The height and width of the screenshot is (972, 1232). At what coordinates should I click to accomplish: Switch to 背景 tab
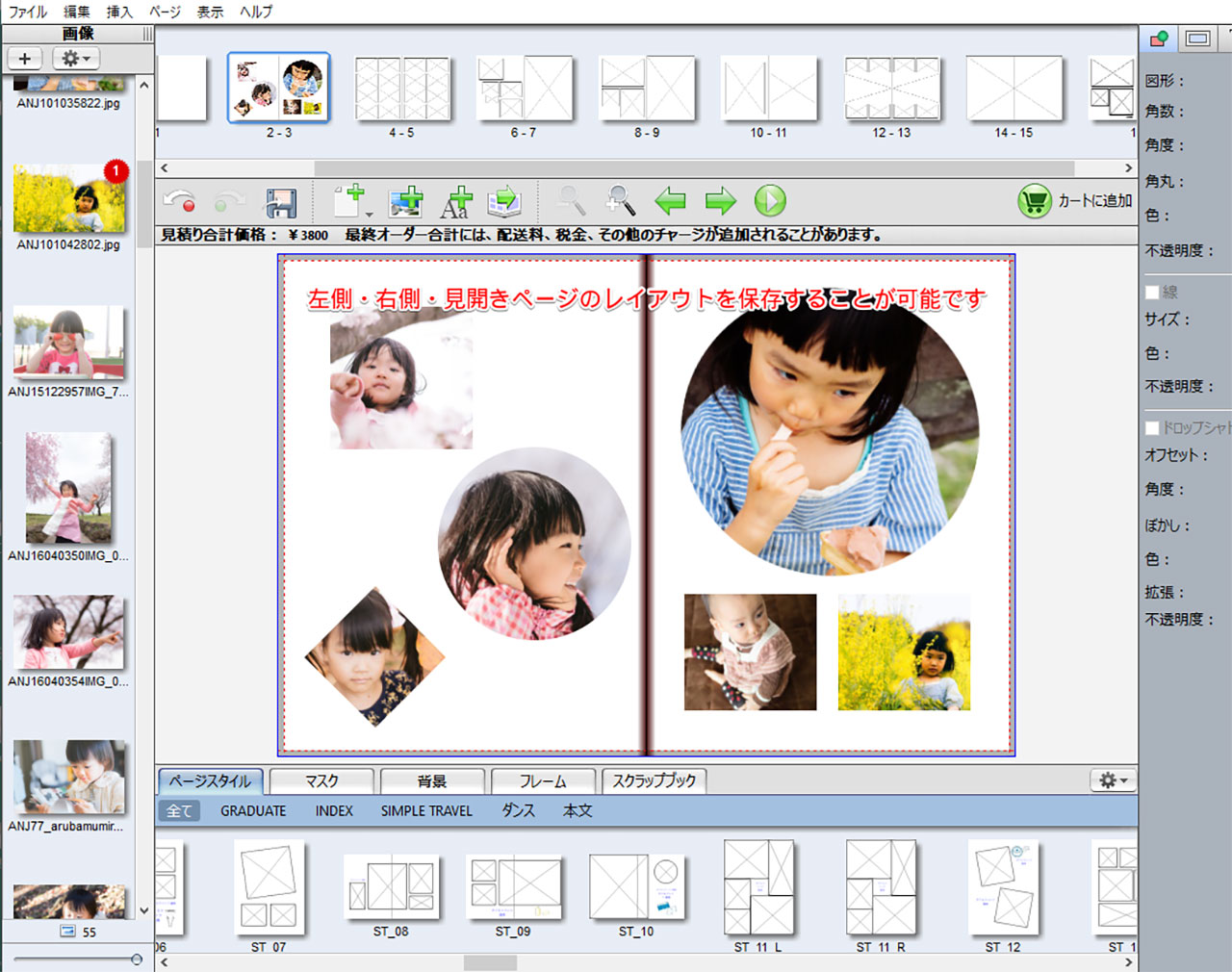432,780
